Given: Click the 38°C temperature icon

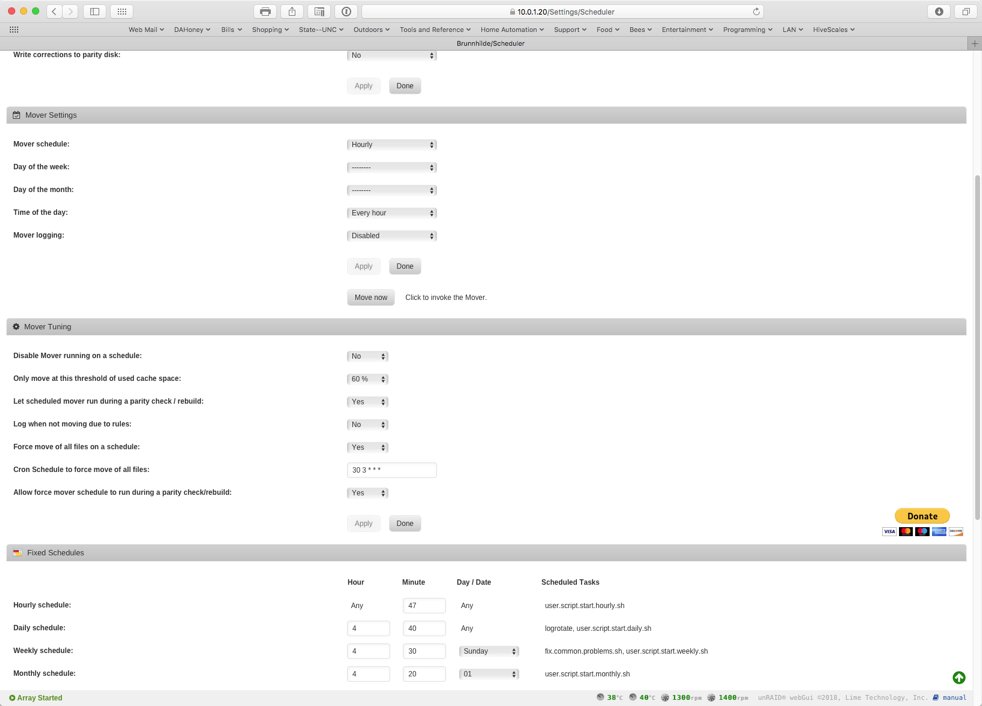Looking at the screenshot, I should 601,697.
